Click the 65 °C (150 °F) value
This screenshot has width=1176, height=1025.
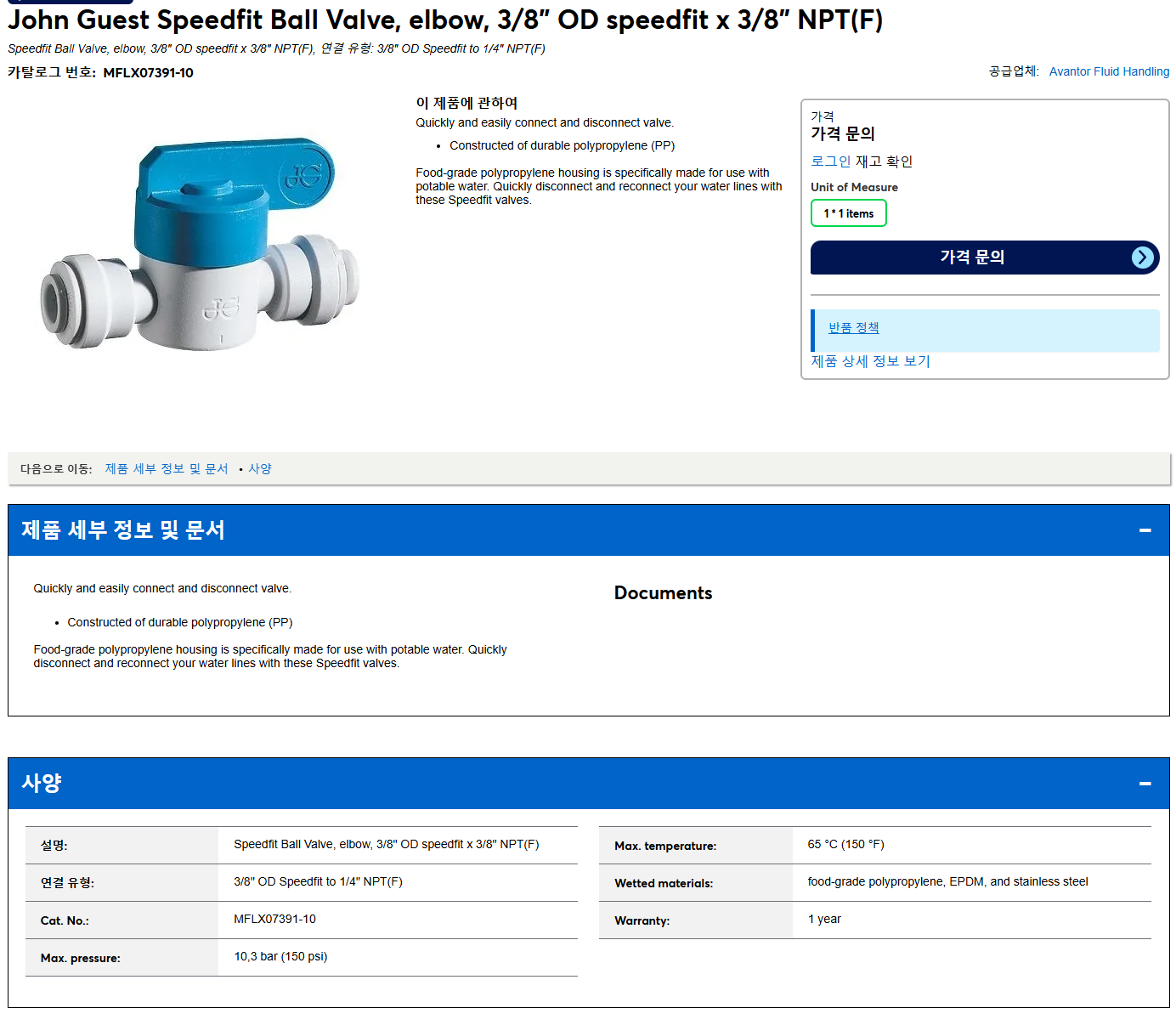[846, 845]
